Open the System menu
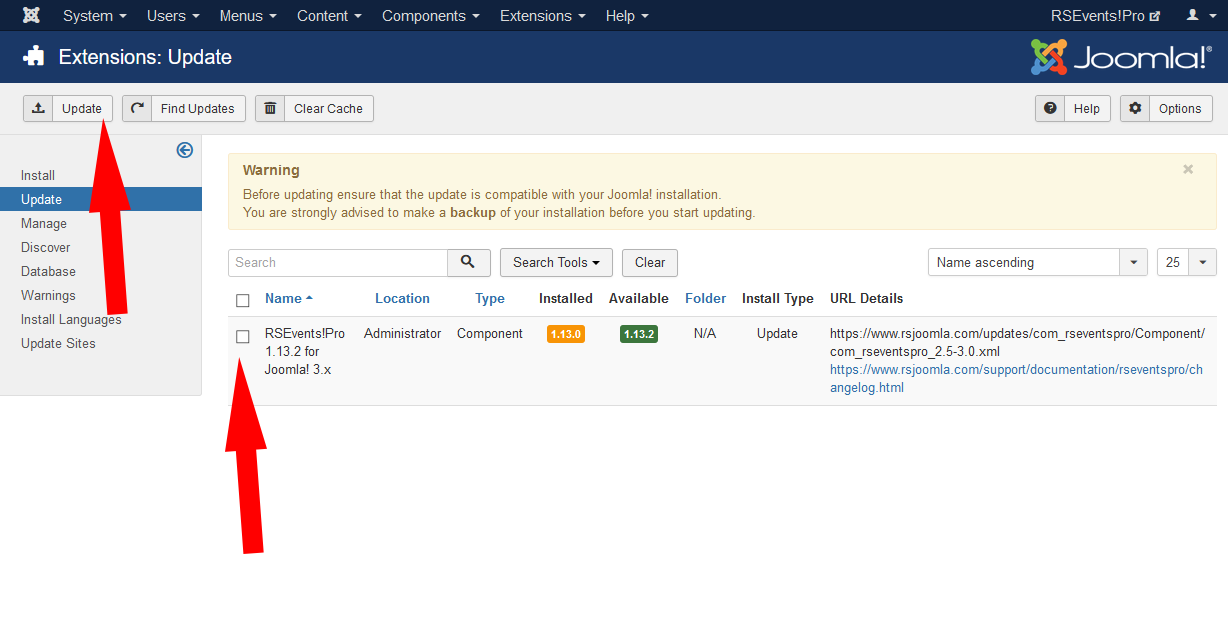 (95, 16)
